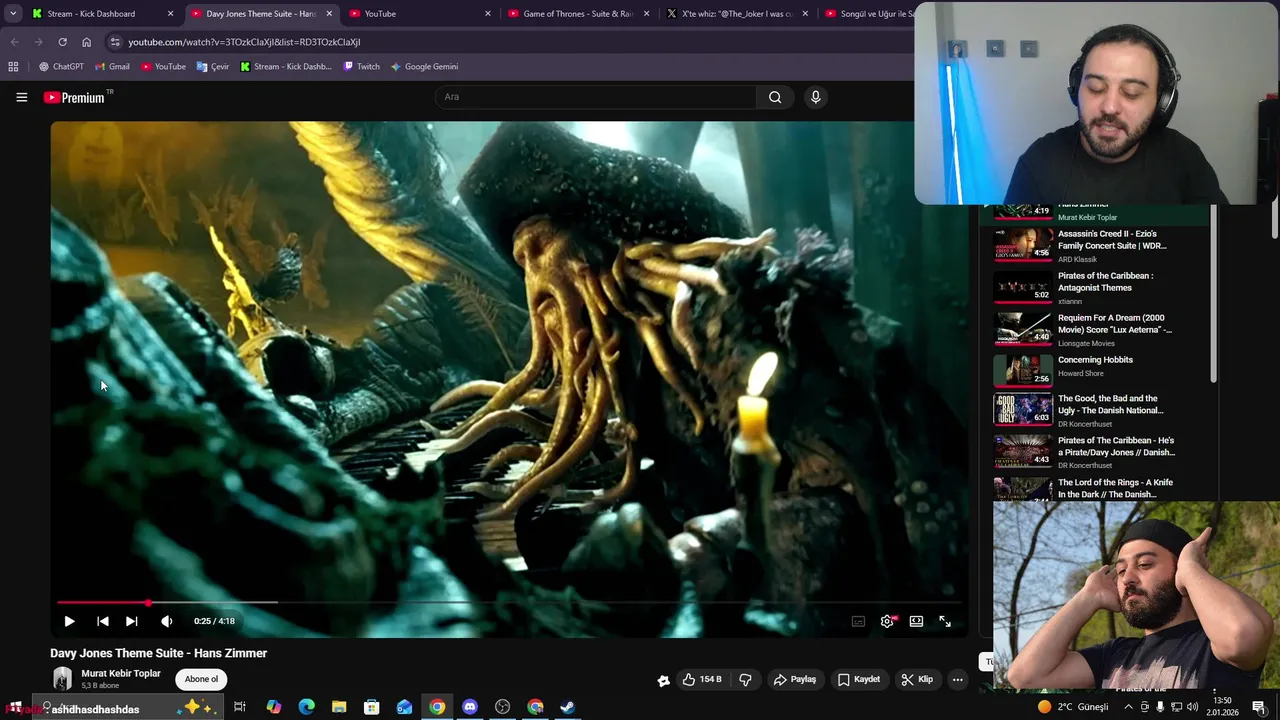Open the Gmail bookmark
The width and height of the screenshot is (1280, 720).
[112, 67]
